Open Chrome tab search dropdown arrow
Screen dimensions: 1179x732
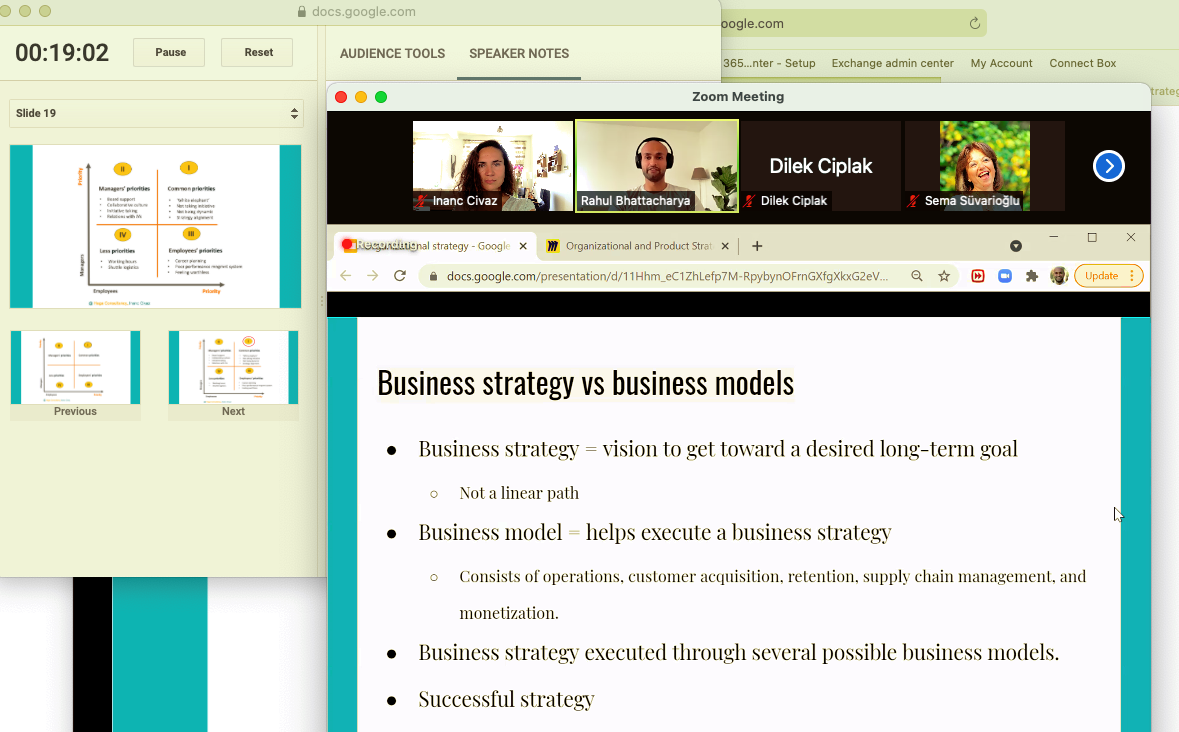click(x=1016, y=246)
